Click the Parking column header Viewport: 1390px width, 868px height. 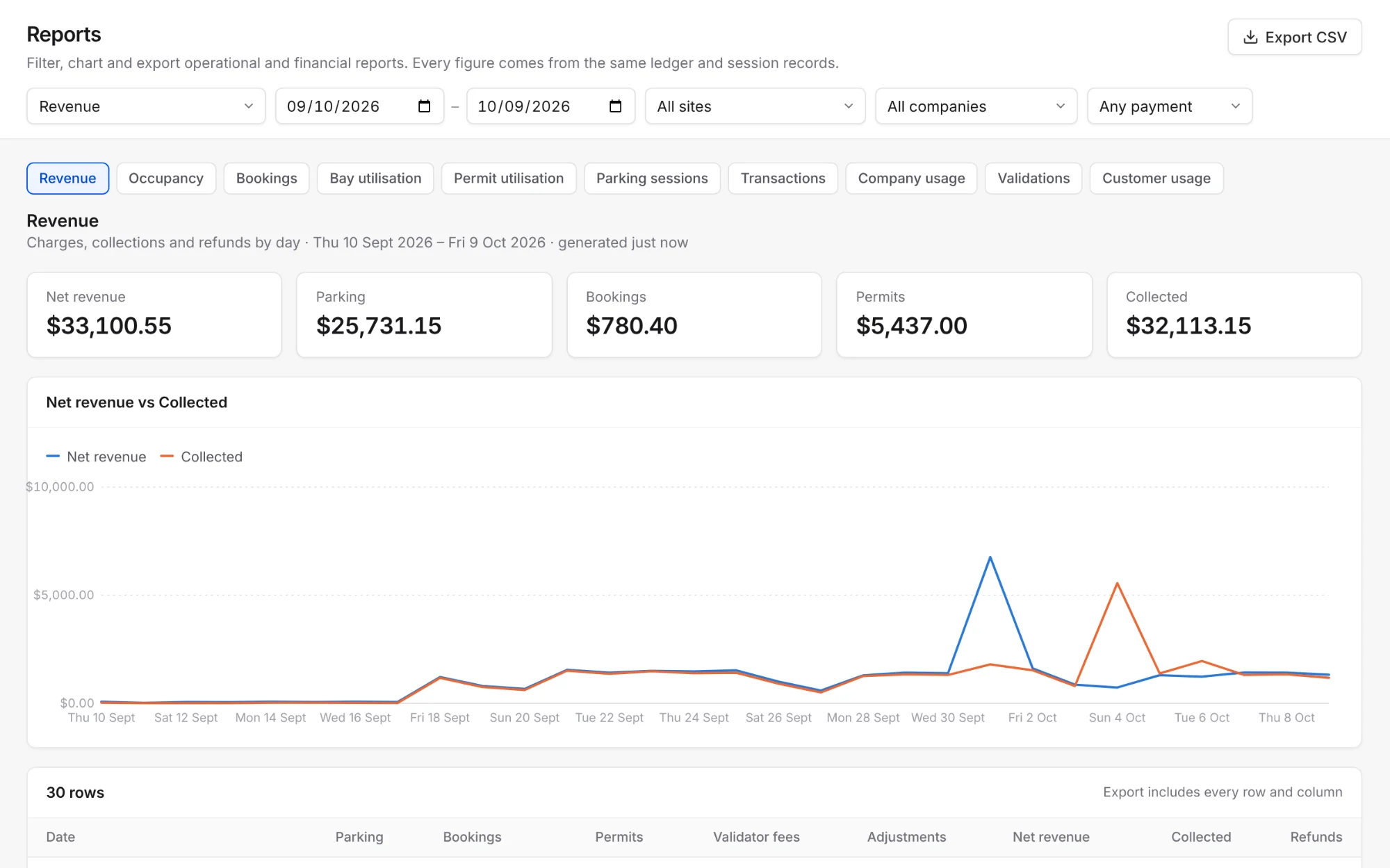(359, 837)
